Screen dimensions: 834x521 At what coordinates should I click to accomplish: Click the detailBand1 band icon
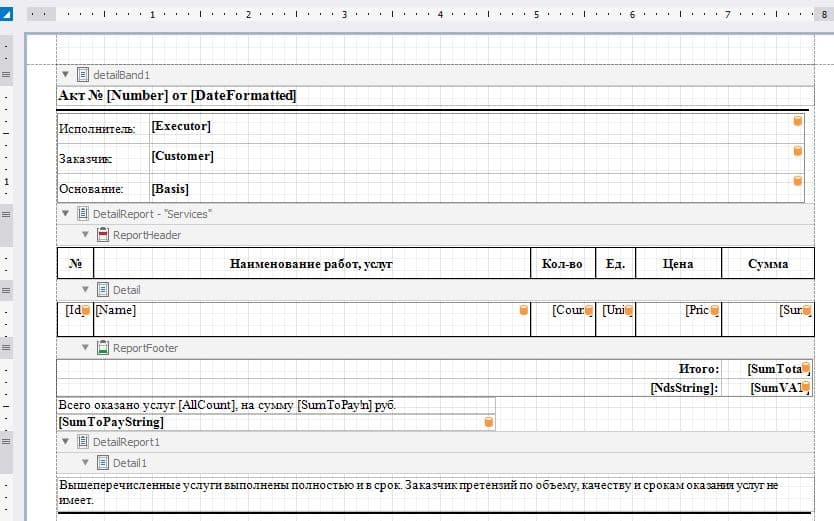(83, 75)
